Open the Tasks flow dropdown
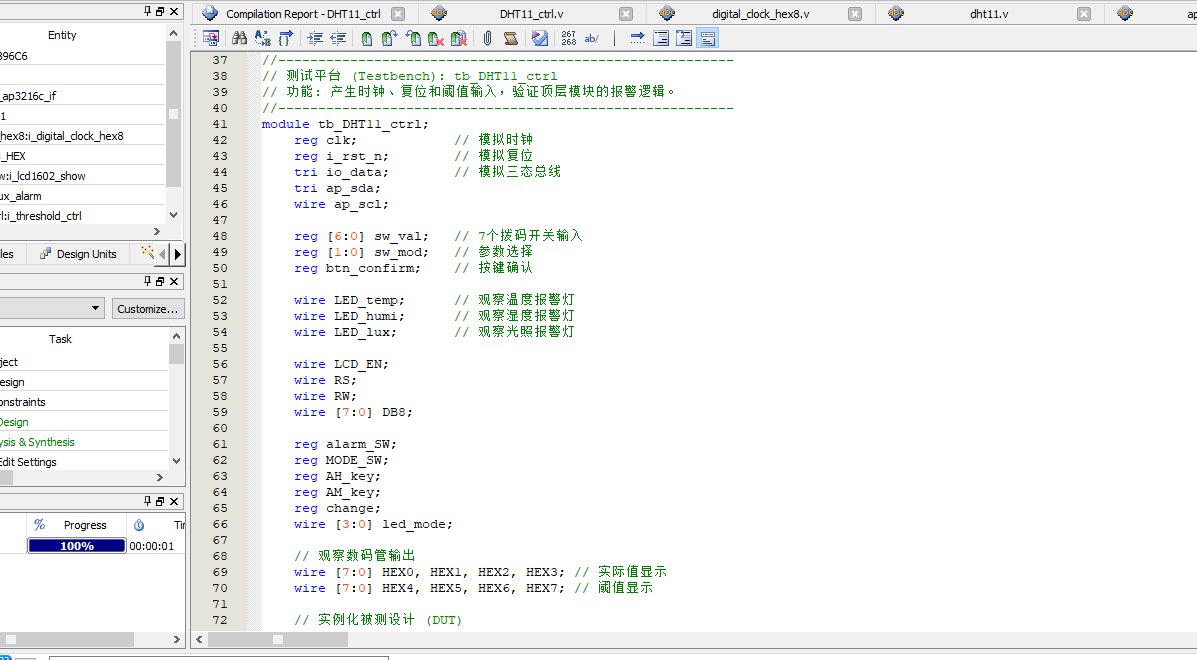This screenshot has height=660, width=1197. tap(51, 308)
